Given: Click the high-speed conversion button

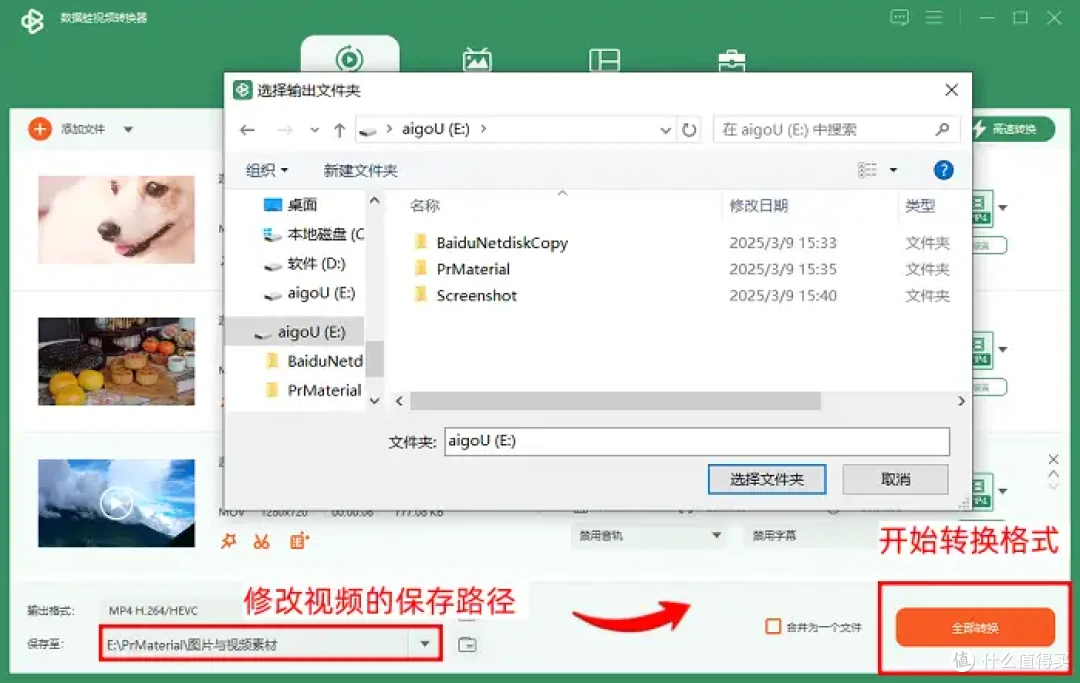Looking at the screenshot, I should pyautogui.click(x=1012, y=129).
